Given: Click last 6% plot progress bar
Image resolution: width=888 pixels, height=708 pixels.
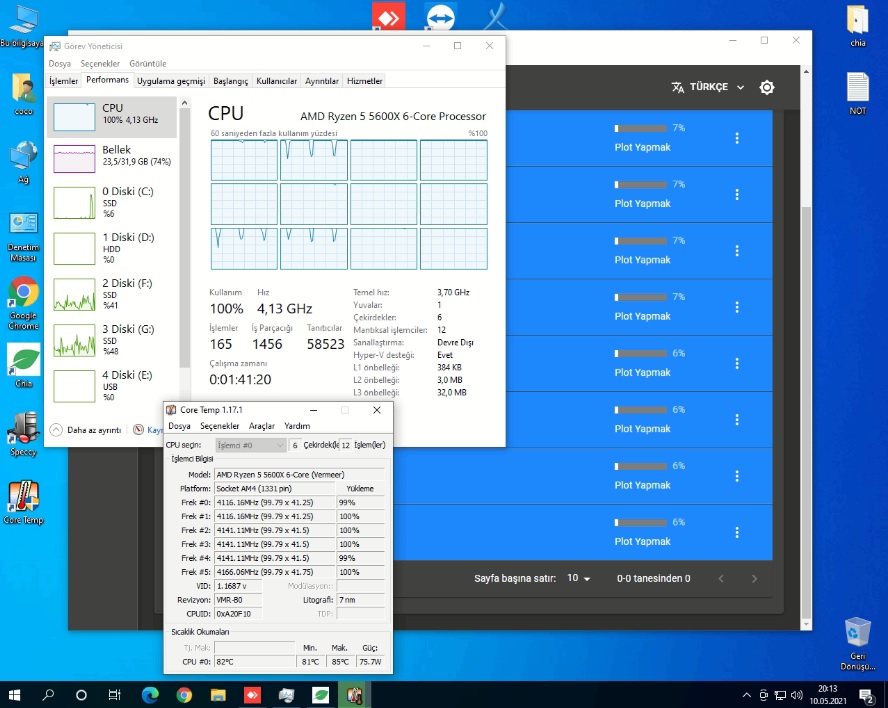Looking at the screenshot, I should point(641,522).
